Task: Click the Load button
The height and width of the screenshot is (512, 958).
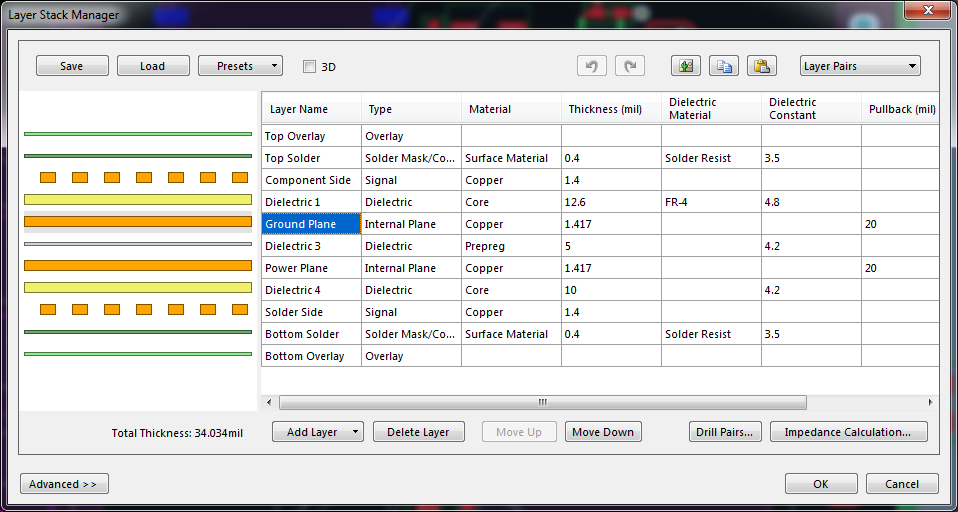Action: pyautogui.click(x=153, y=66)
